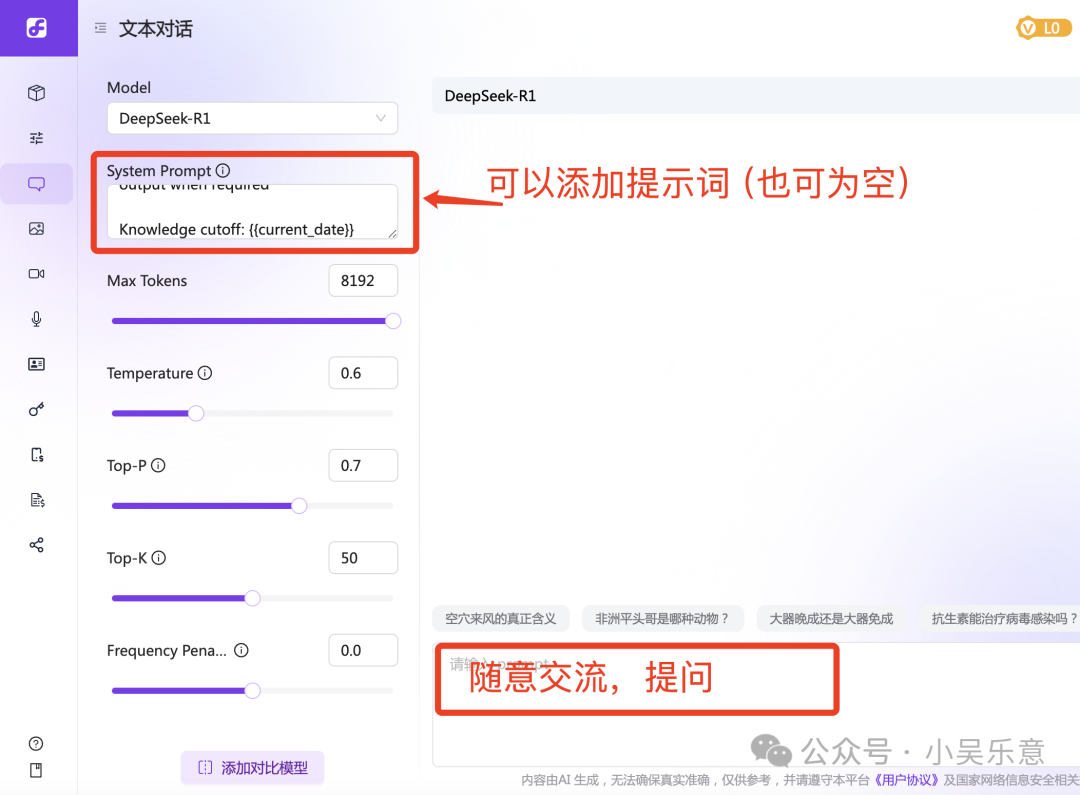Open the model cube icon in sidebar

(x=37, y=93)
